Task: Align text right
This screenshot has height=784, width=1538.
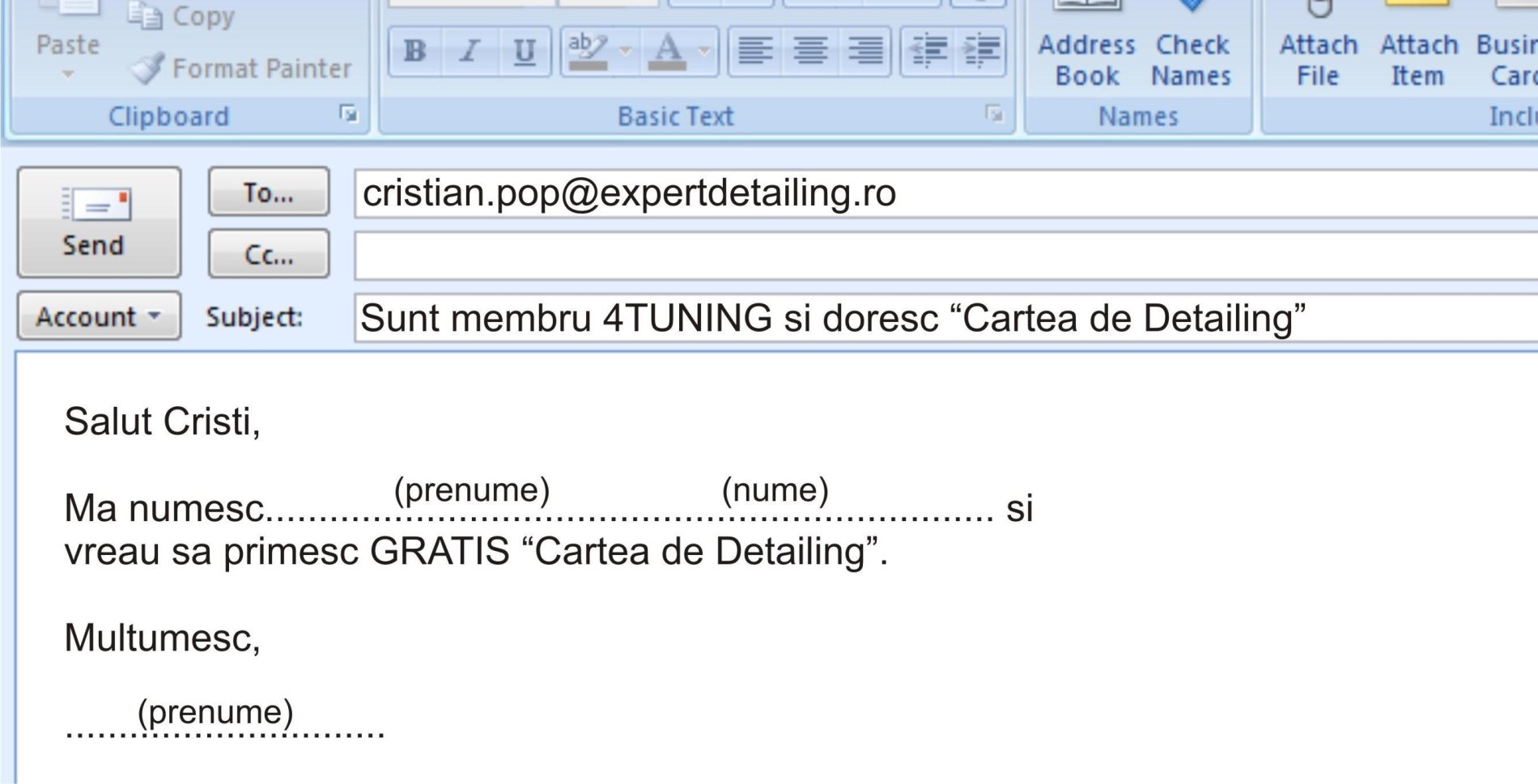Action: (x=865, y=51)
